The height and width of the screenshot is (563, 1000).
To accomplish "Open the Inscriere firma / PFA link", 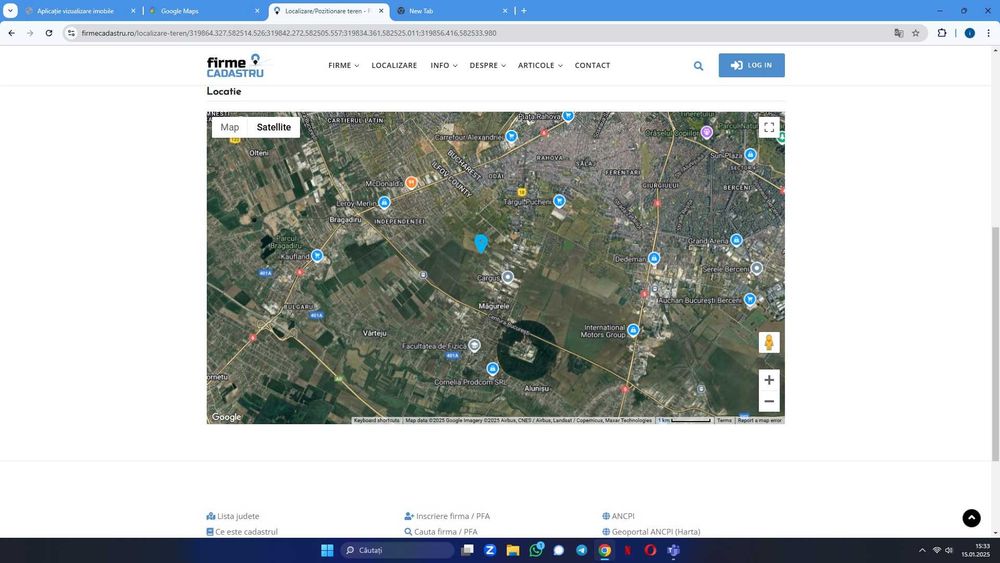I will tap(447, 516).
